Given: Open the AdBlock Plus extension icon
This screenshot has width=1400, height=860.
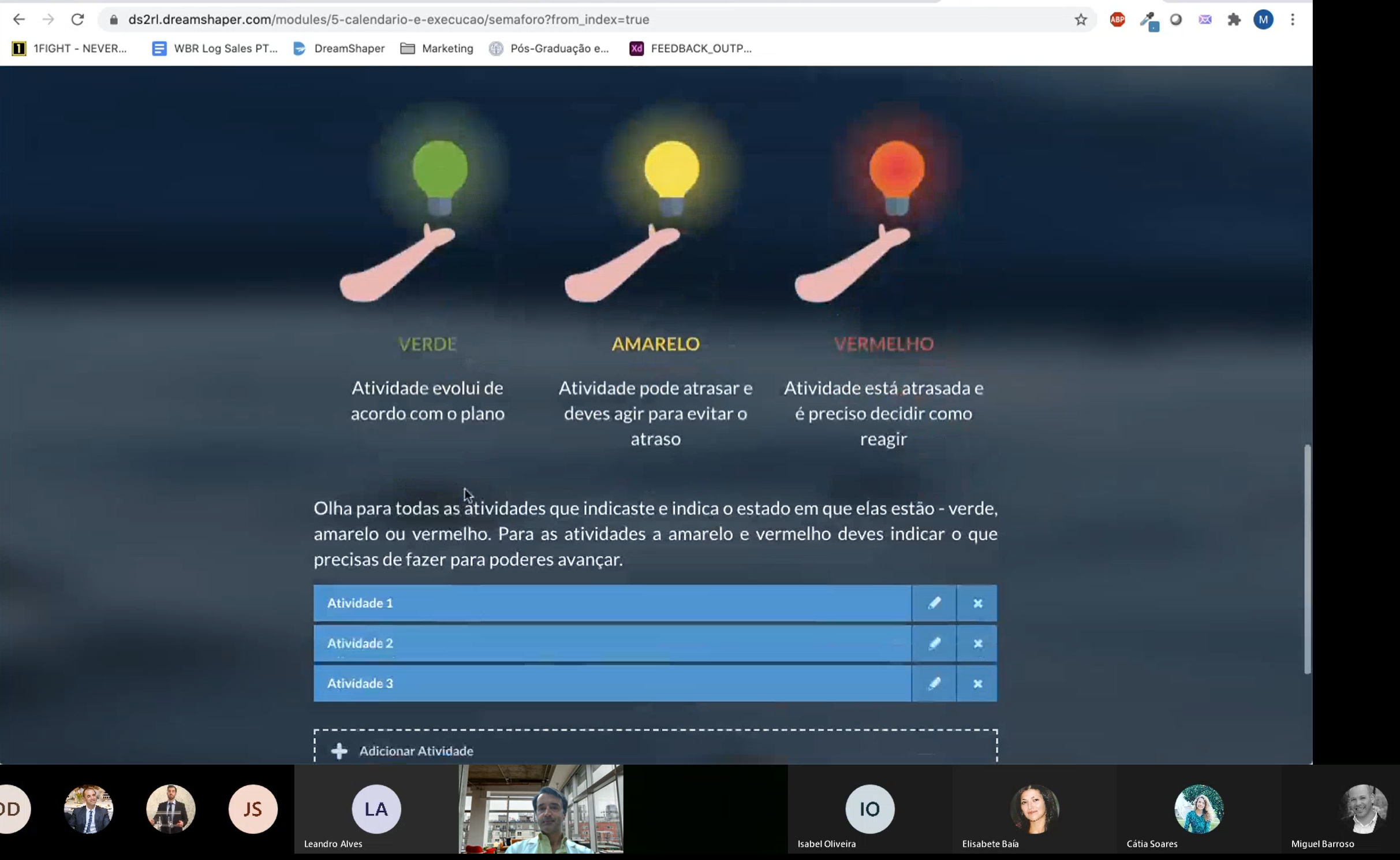Looking at the screenshot, I should (1117, 20).
